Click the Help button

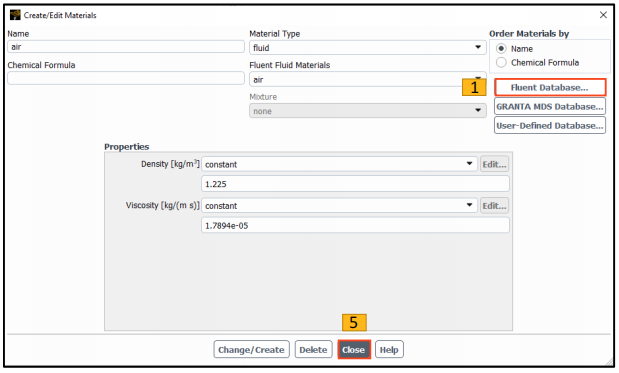[x=389, y=349]
